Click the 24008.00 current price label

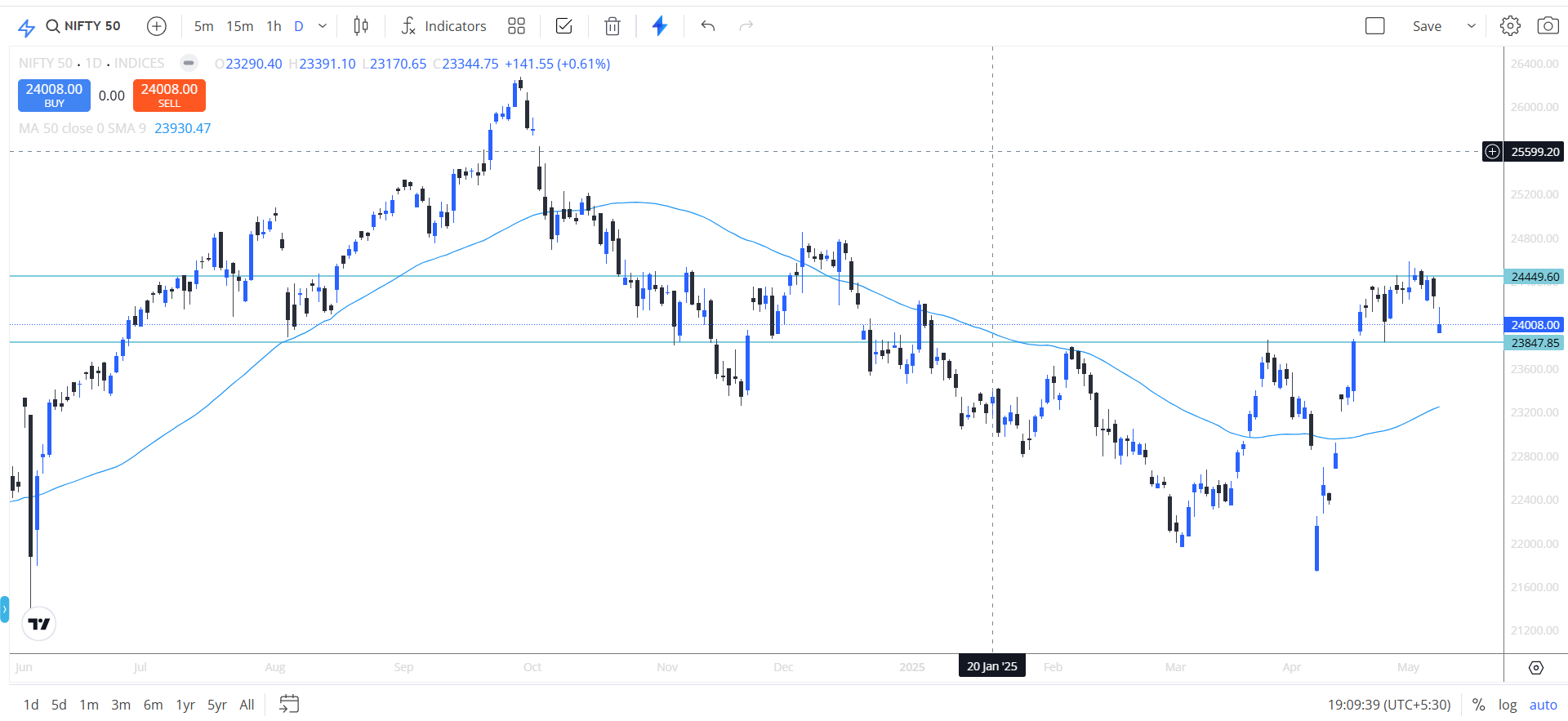coord(1535,325)
